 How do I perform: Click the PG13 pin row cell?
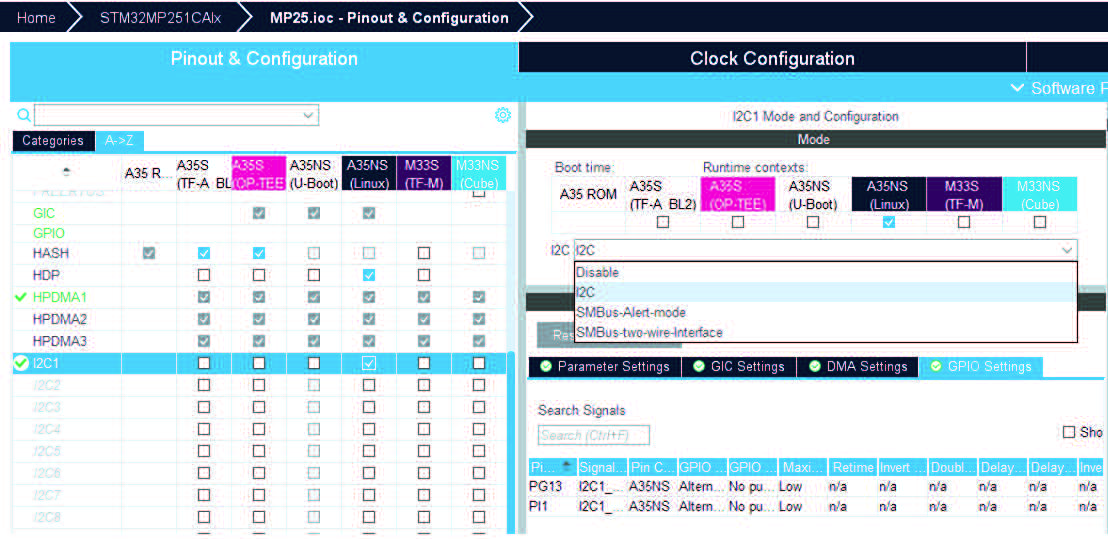pos(544,487)
